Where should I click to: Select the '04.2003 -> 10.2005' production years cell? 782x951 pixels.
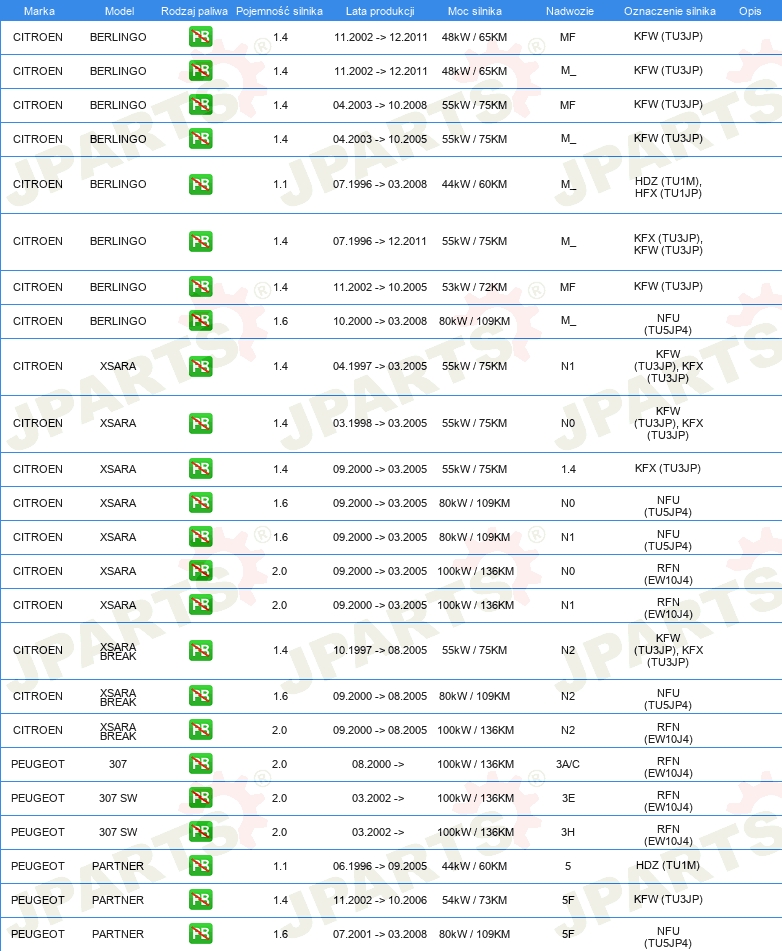(380, 139)
